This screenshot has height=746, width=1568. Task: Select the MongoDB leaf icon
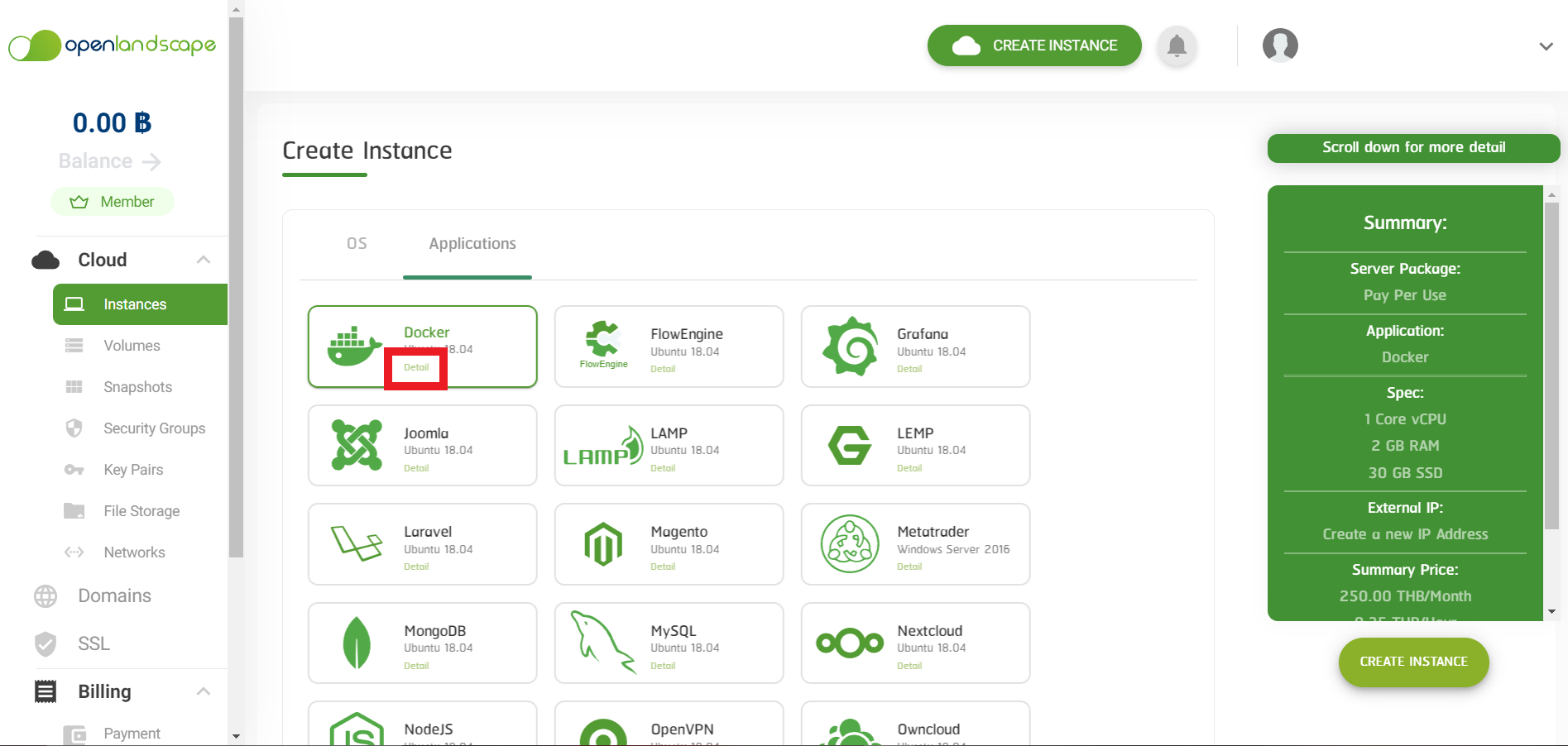[357, 643]
